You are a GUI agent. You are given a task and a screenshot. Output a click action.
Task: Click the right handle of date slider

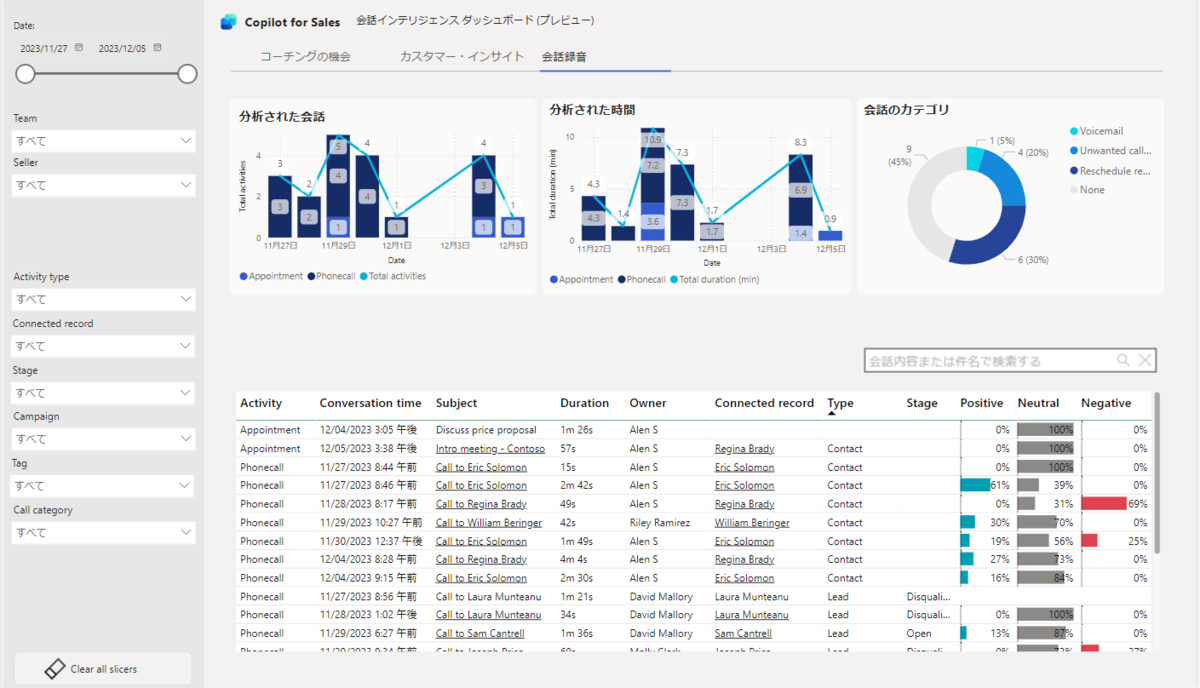coord(187,74)
